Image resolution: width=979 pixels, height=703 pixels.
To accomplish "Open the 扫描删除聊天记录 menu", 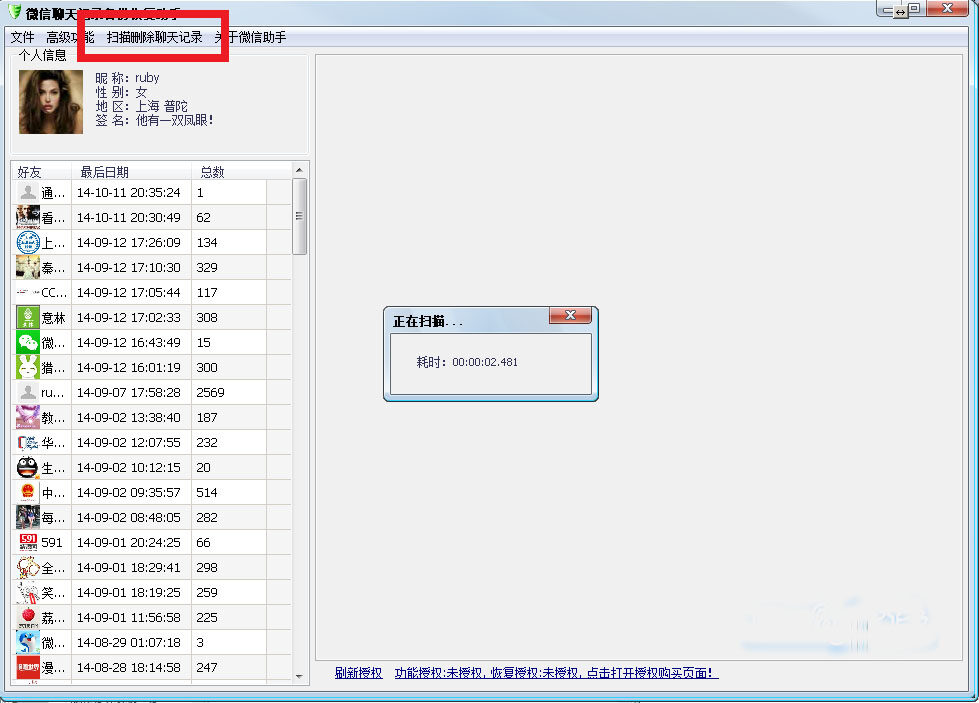I will (x=154, y=37).
